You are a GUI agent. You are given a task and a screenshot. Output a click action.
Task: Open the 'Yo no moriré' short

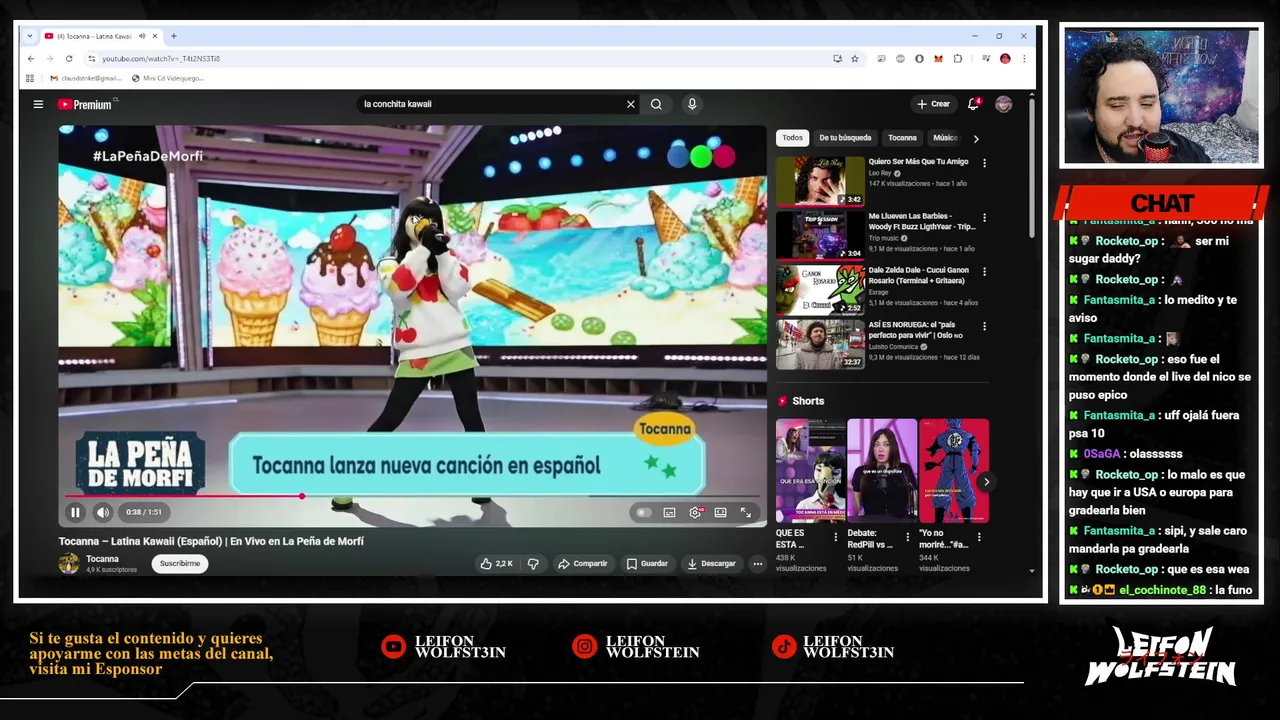(x=954, y=471)
